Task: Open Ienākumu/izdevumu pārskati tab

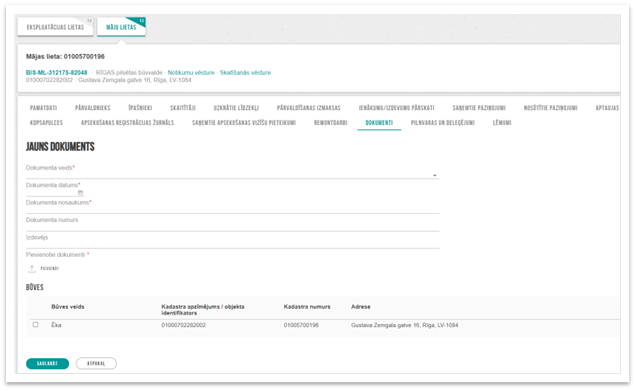Action: (396, 108)
